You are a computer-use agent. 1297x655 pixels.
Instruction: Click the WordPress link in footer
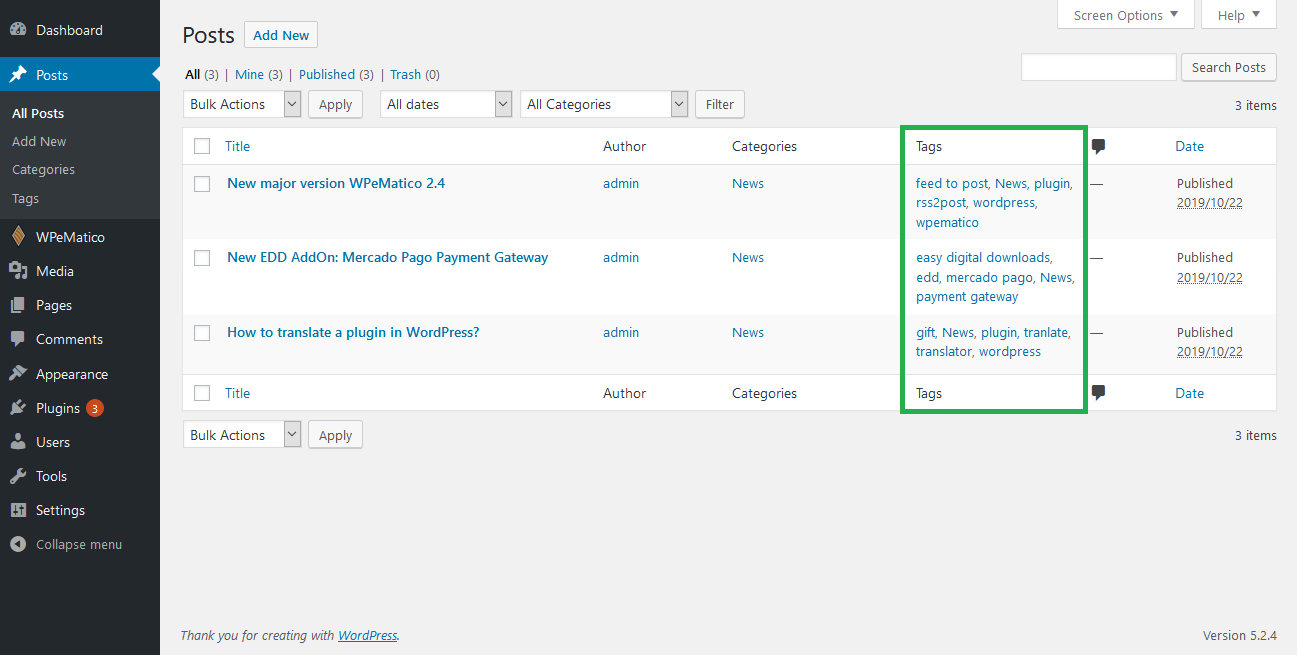pyautogui.click(x=367, y=636)
